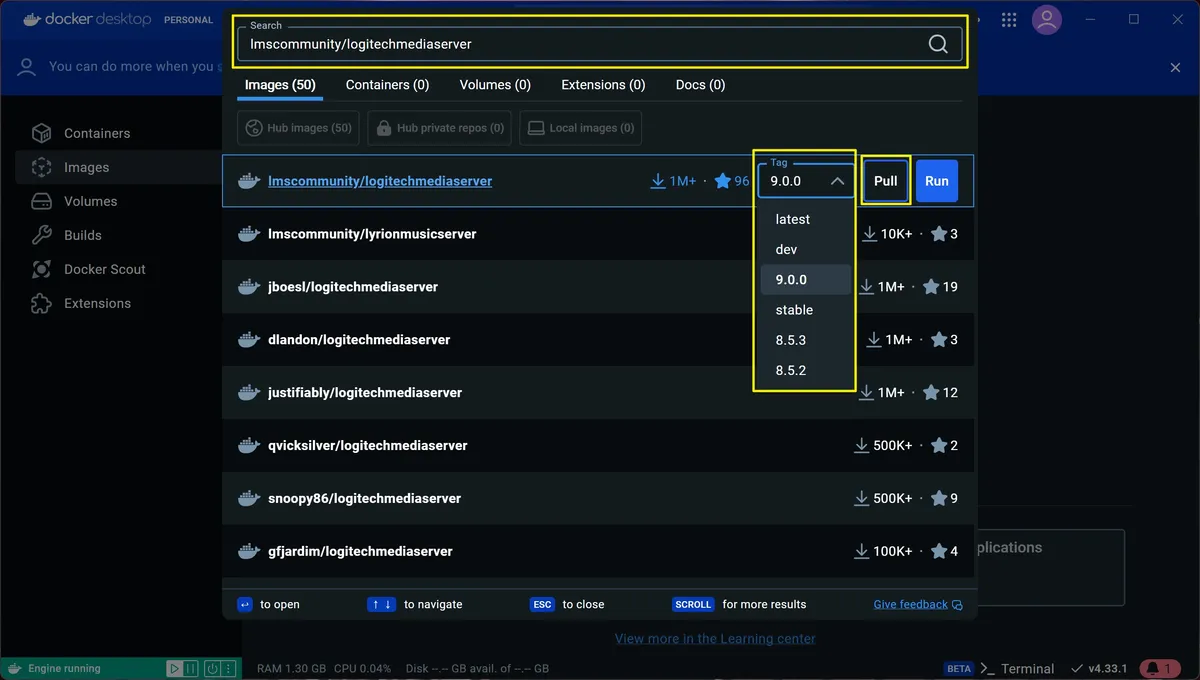Viewport: 1200px width, 680px height.
Task: Select tag 8.5.3 in the dropdown
Action: pyautogui.click(x=806, y=340)
